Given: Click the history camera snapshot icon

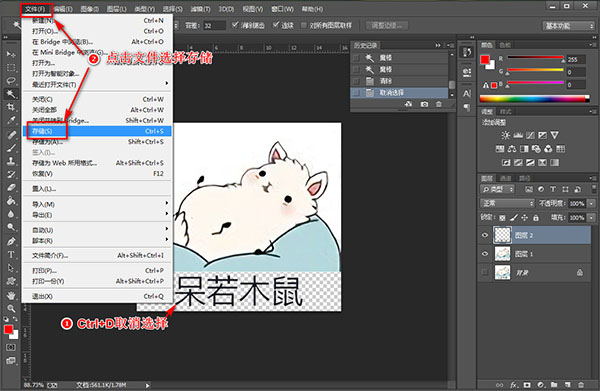Looking at the screenshot, I should (424, 104).
